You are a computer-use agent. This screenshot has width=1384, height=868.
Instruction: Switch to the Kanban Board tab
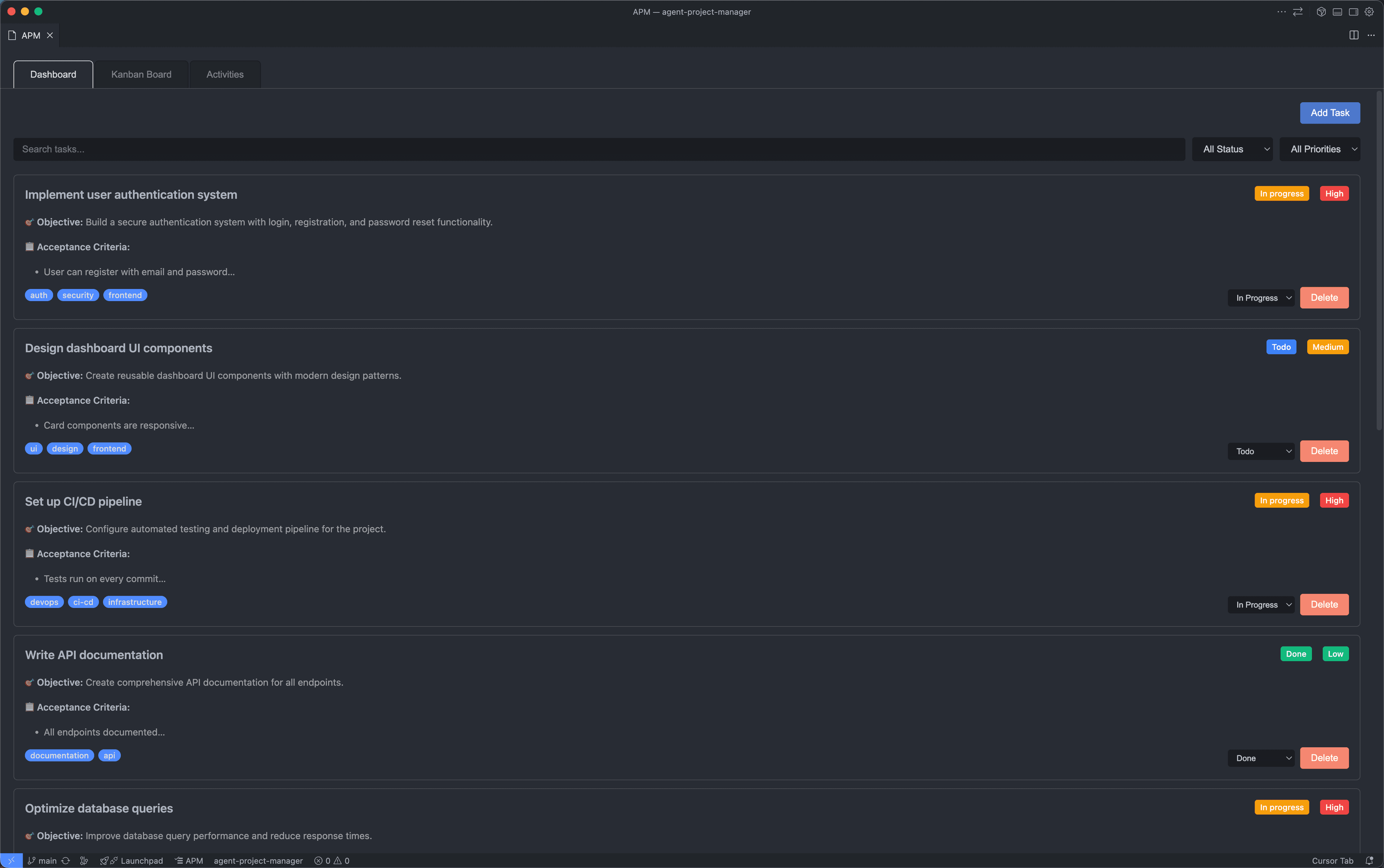click(141, 74)
